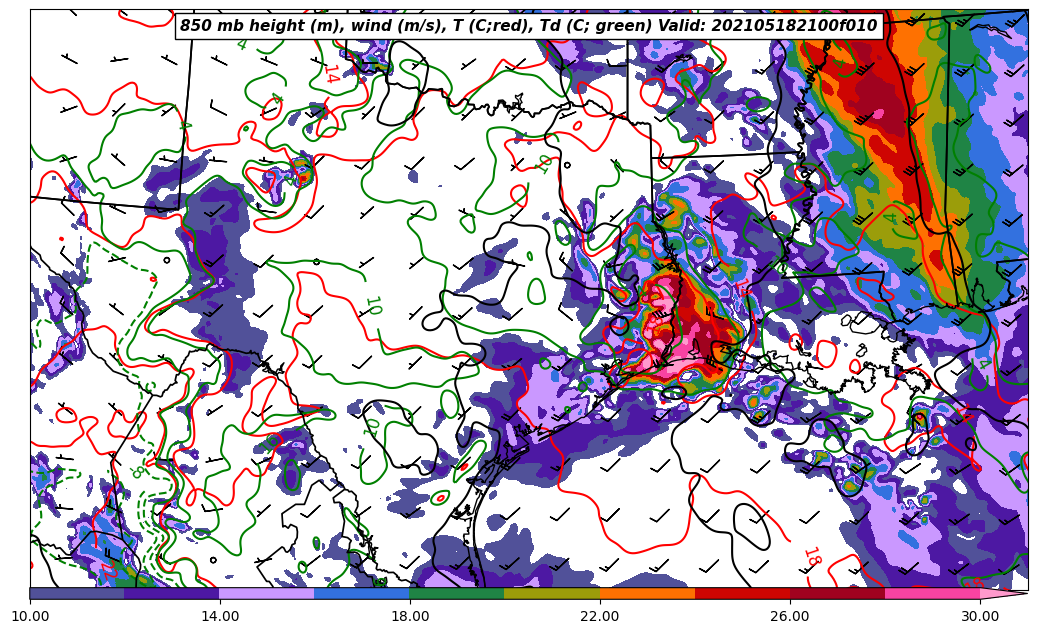Select the orange 22–24 colorbar segment
Image resolution: width=1037 pixels, height=633 pixels.
(x=647, y=593)
